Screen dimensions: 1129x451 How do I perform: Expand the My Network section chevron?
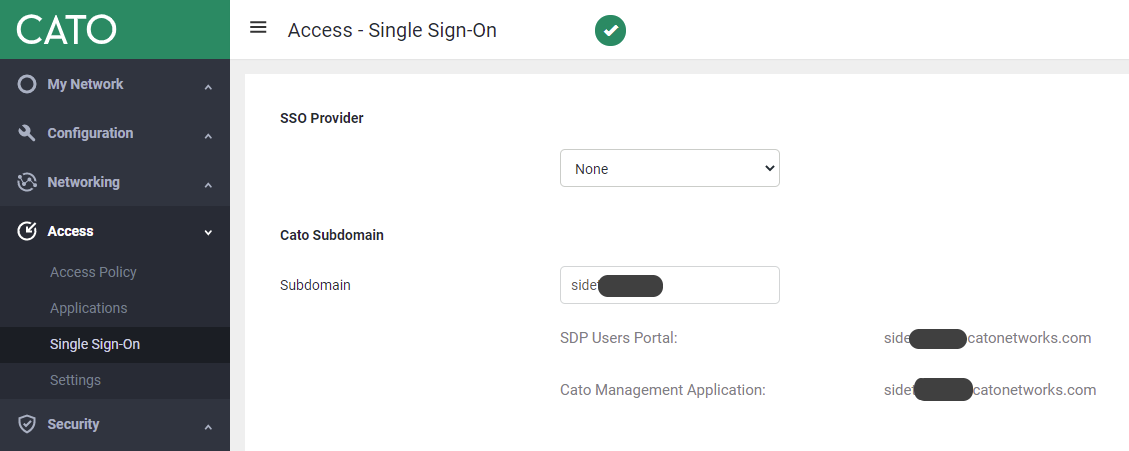[x=208, y=87]
